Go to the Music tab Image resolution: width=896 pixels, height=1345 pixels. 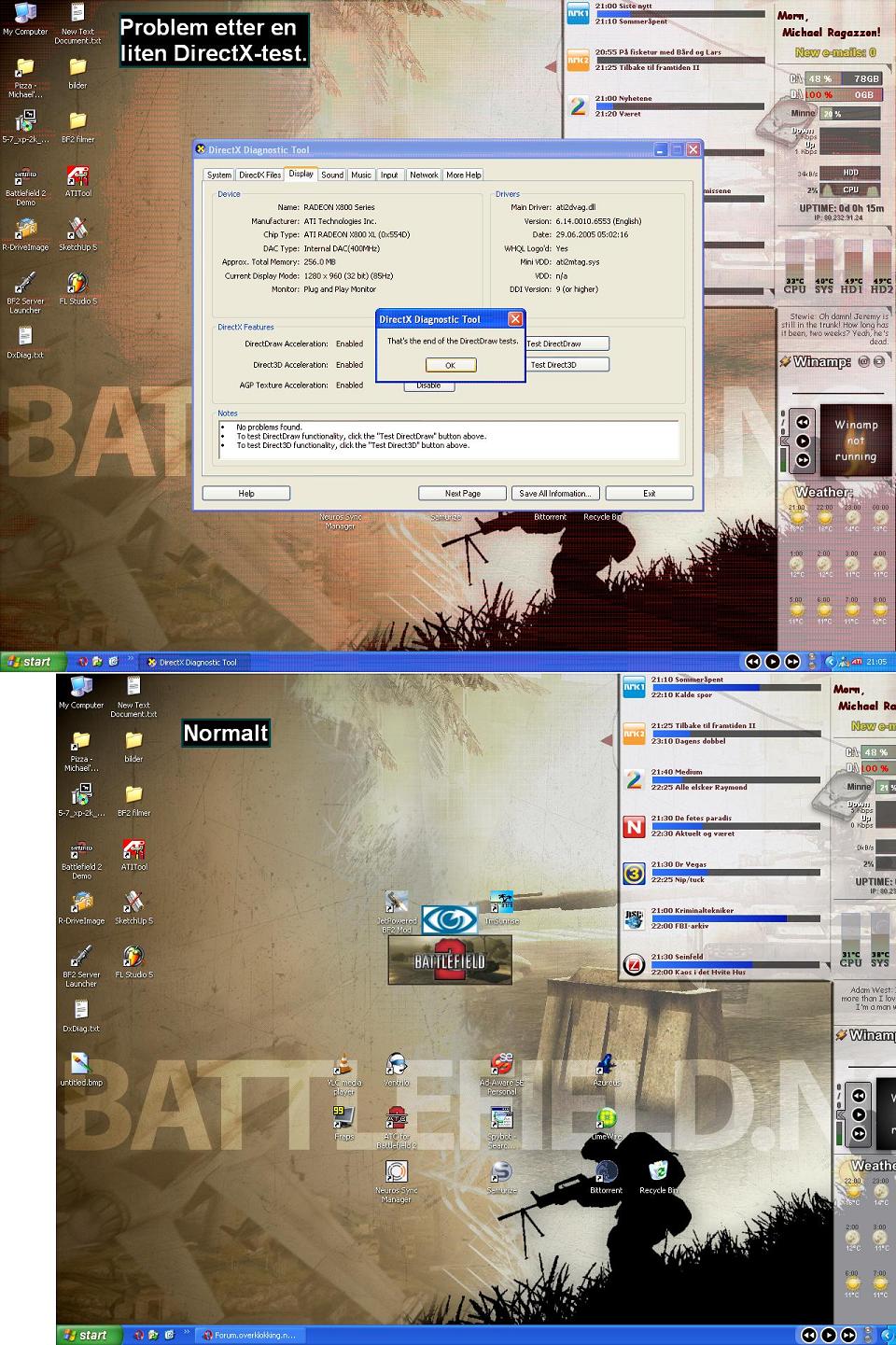point(361,175)
